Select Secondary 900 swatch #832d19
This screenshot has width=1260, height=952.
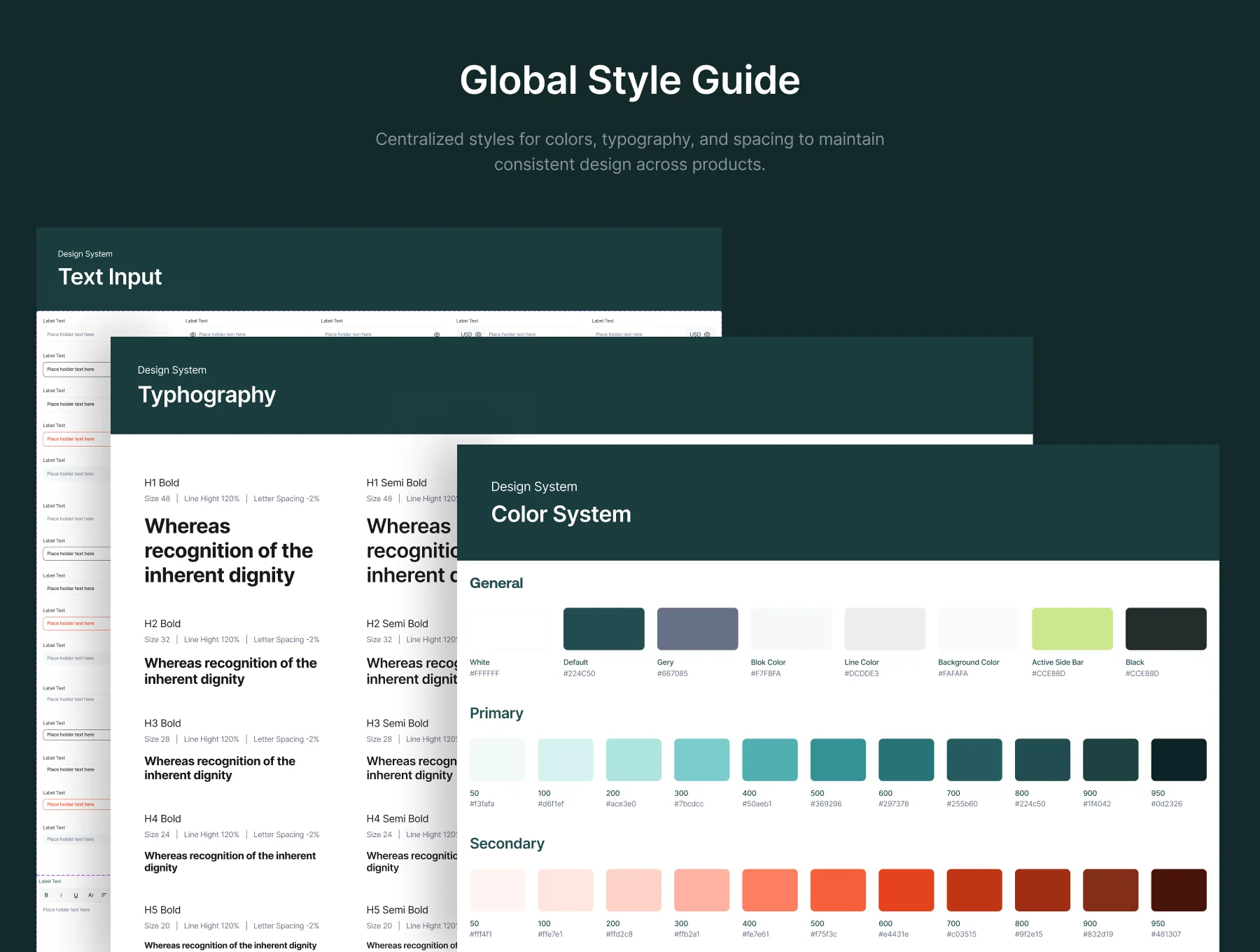click(x=1111, y=890)
